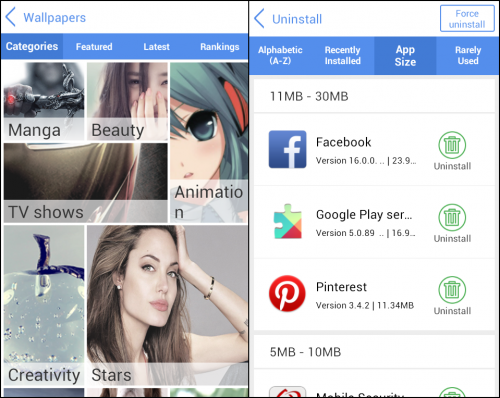Click Facebook's Version 16.0.0 details
Image resolution: width=500 pixels, height=398 pixels.
[366, 161]
